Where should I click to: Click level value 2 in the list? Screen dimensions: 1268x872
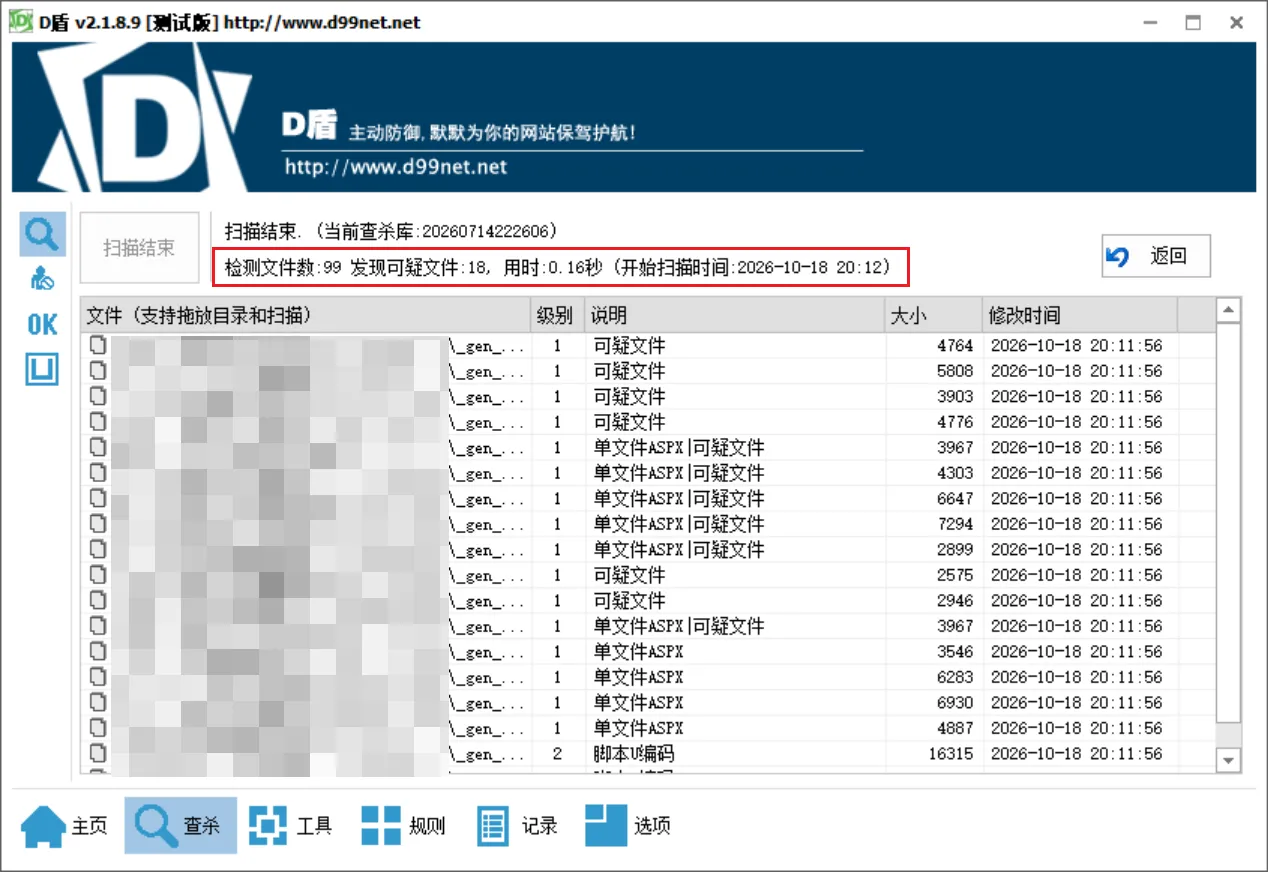[x=557, y=754]
